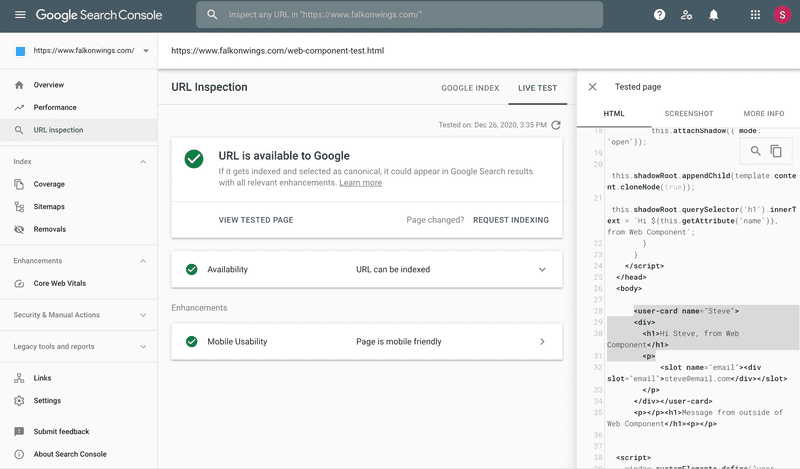Open the Google apps grid
Image resolution: width=800 pixels, height=469 pixels.
tap(755, 15)
